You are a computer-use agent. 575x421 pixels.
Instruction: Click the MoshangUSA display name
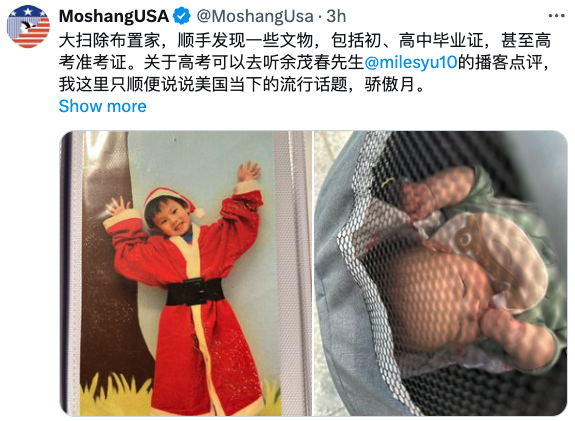pyautogui.click(x=114, y=16)
